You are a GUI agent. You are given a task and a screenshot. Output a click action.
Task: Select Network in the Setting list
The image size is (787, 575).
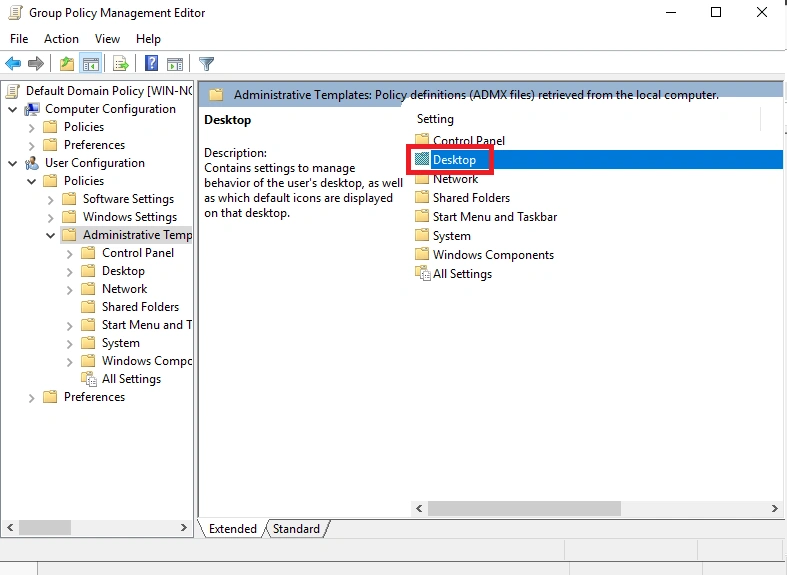(x=456, y=179)
